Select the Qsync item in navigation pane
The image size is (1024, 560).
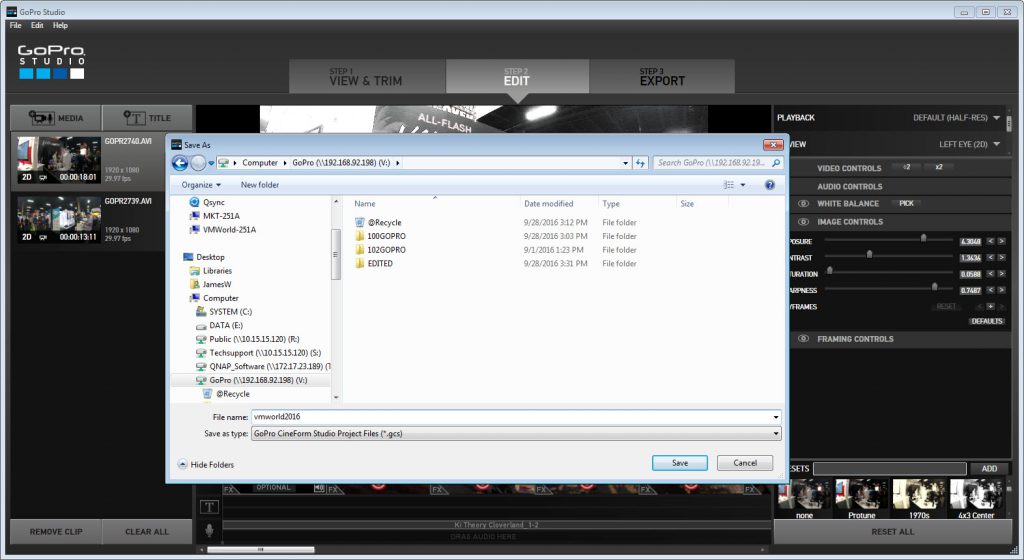pos(214,201)
